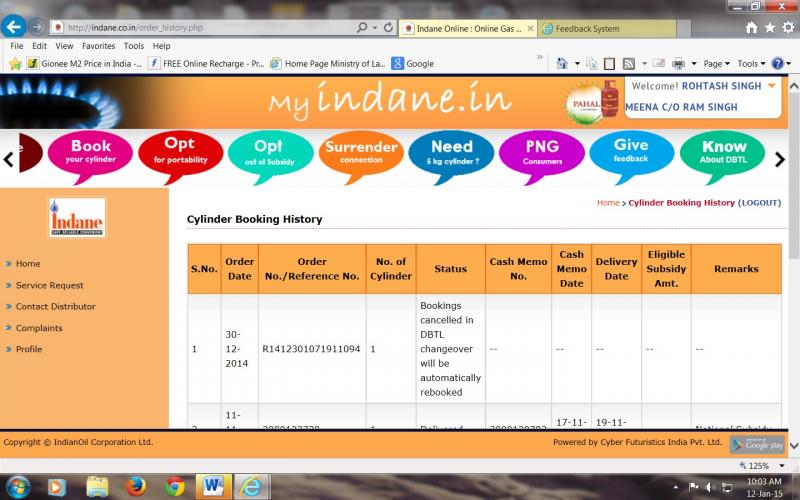Open Service Request in sidebar
Screen dimensions: 800x500
tap(49, 285)
